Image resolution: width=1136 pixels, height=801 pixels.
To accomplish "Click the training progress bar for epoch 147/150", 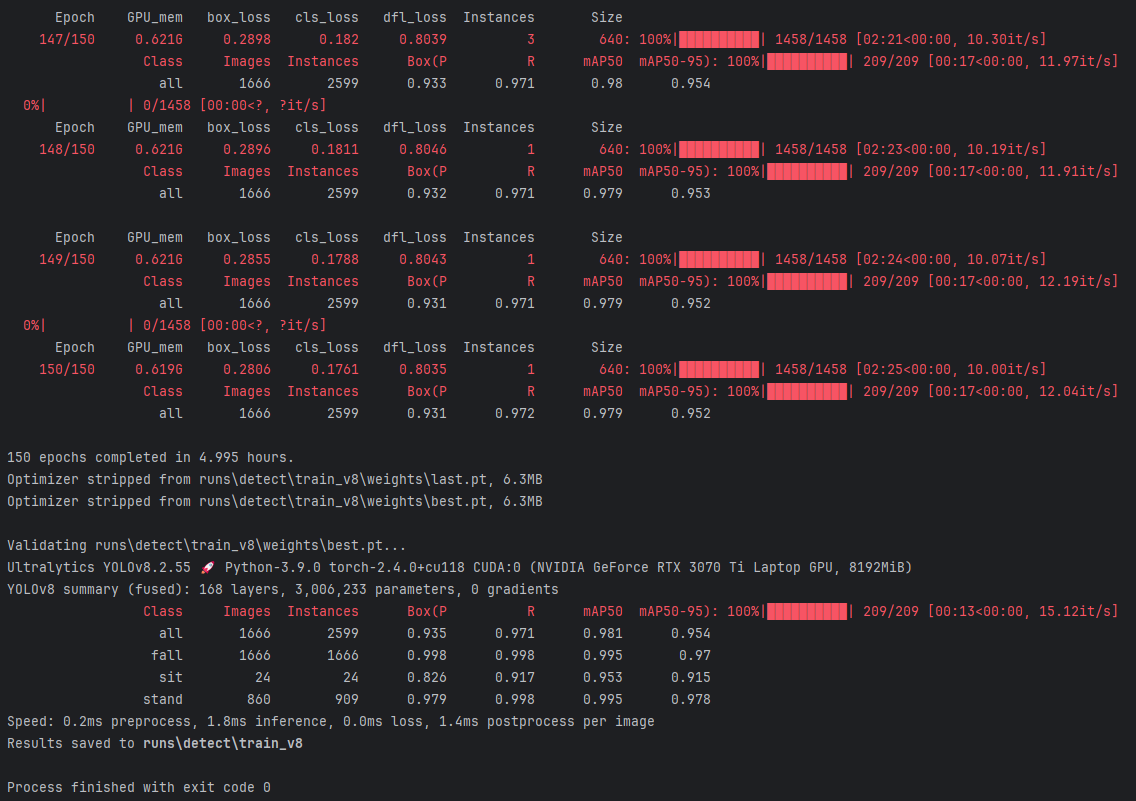I will pyautogui.click(x=719, y=39).
